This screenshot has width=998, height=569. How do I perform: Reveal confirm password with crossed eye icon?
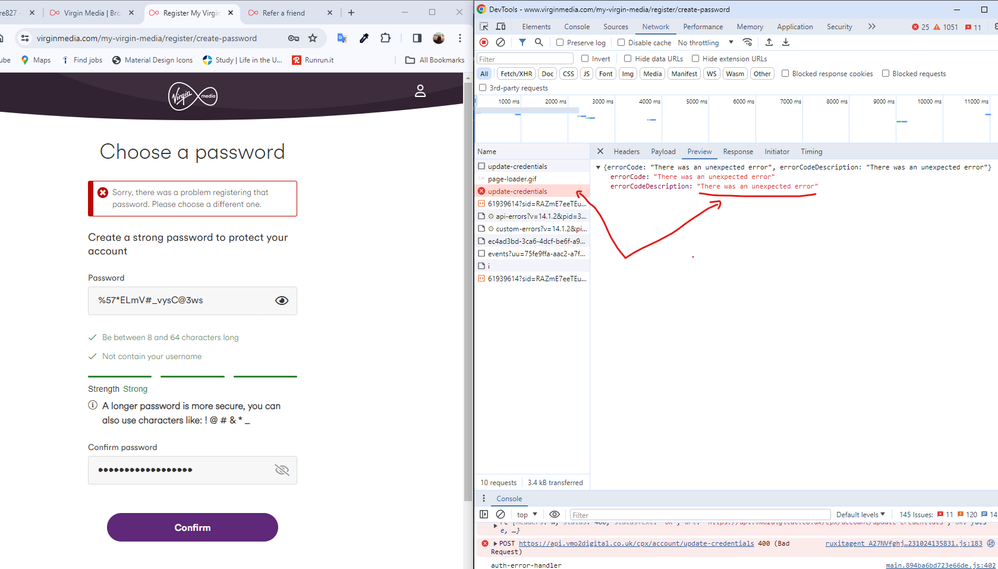[x=281, y=470]
